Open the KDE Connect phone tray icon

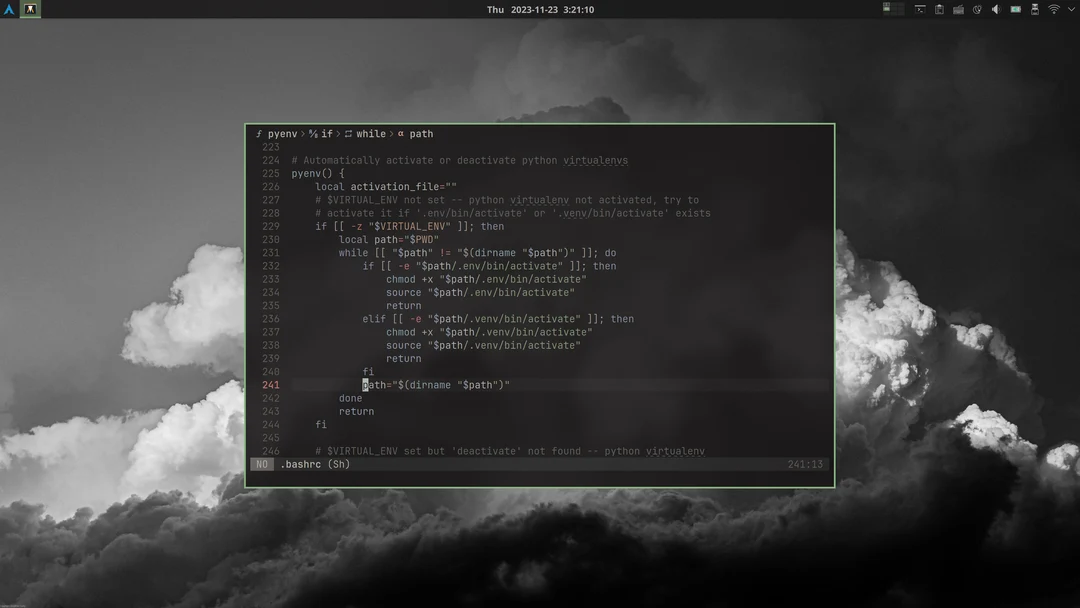(x=1034, y=8)
